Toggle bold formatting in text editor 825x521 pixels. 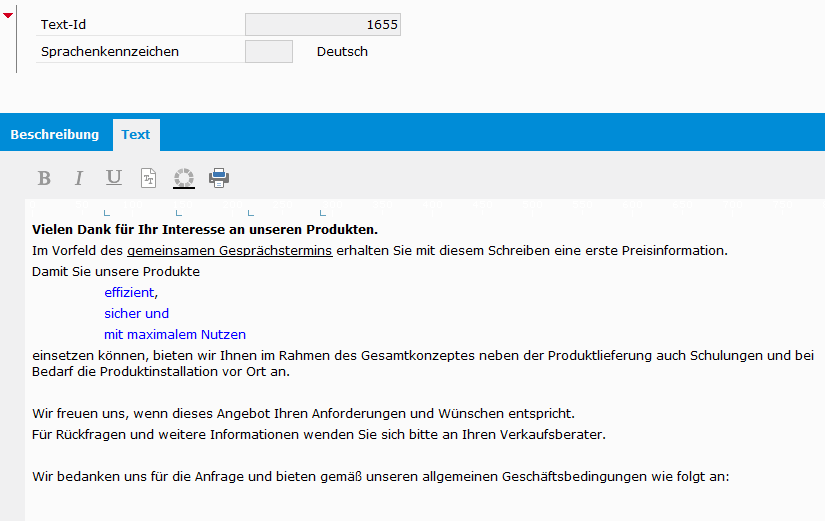click(44, 178)
